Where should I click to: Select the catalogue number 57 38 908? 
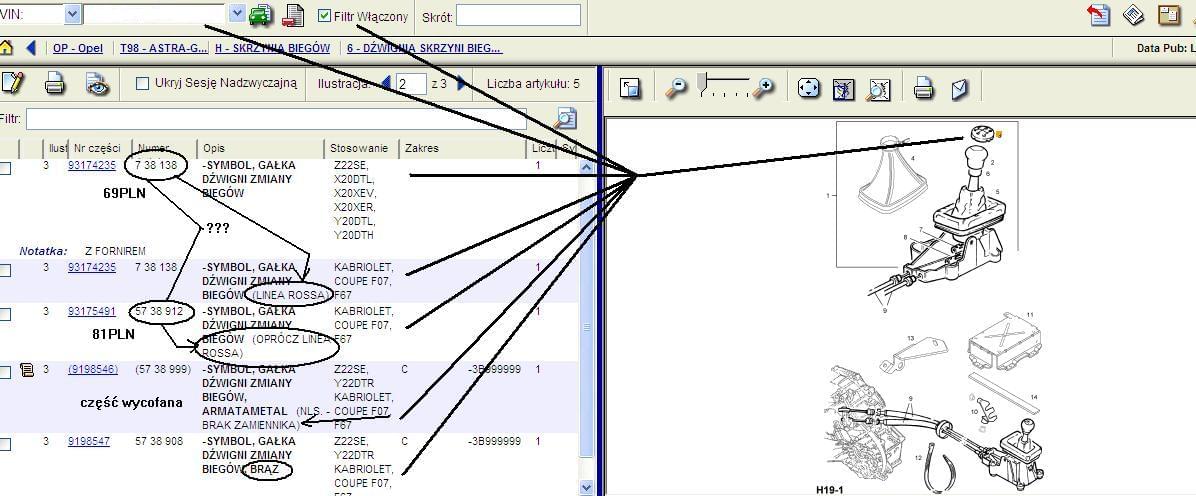(x=159, y=441)
